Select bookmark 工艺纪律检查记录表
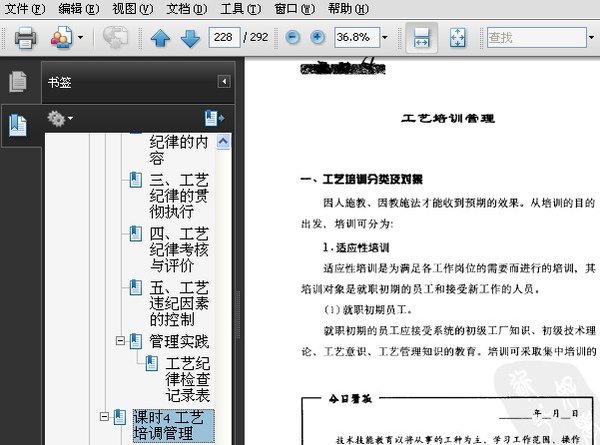 click(x=188, y=379)
